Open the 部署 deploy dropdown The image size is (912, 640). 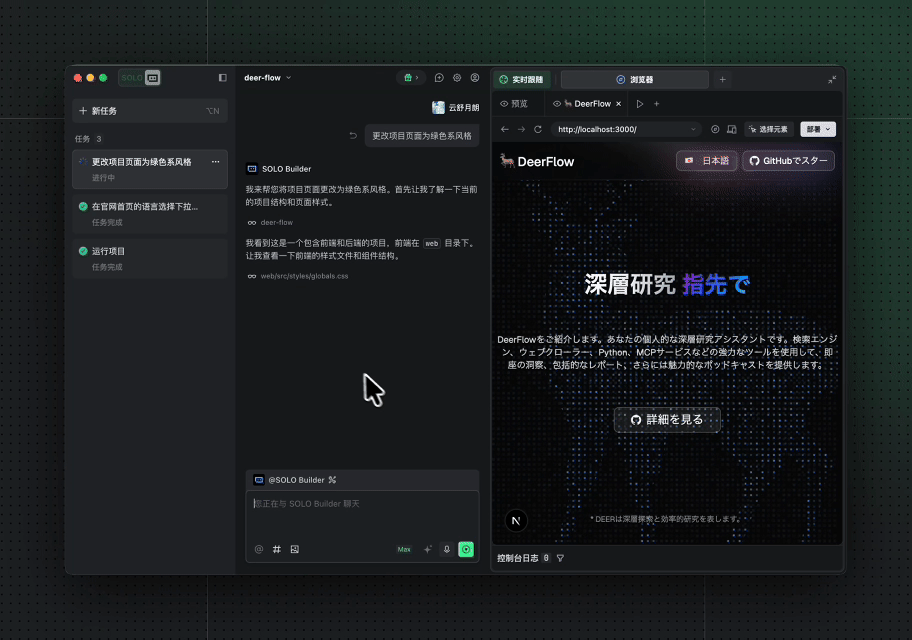pos(818,129)
